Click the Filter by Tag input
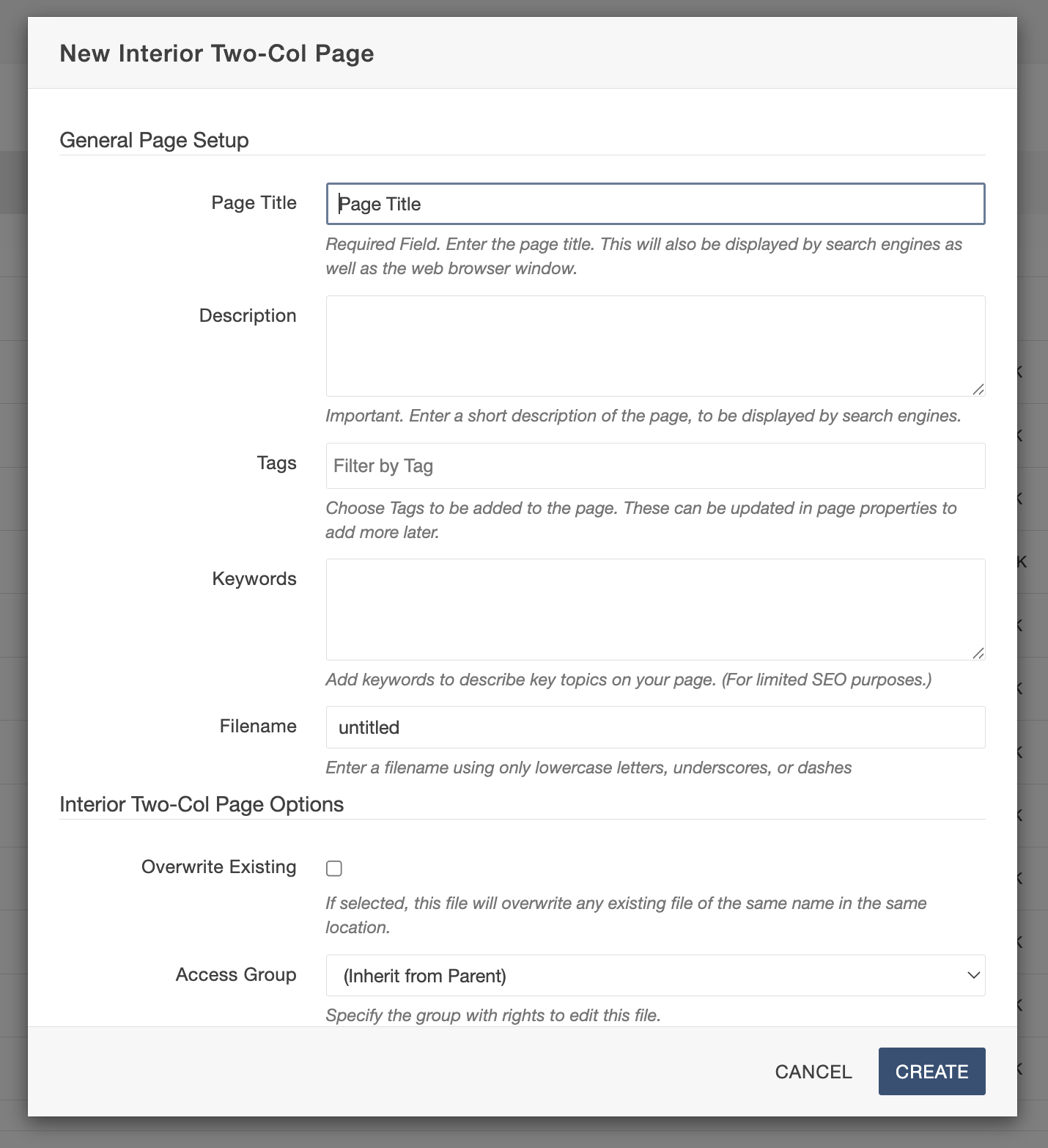The height and width of the screenshot is (1148, 1048). 654,466
